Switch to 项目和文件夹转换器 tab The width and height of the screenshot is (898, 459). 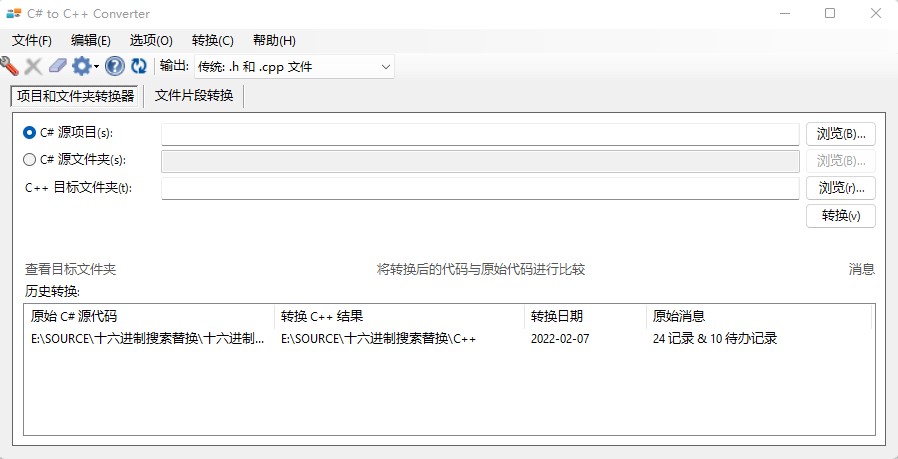[75, 96]
